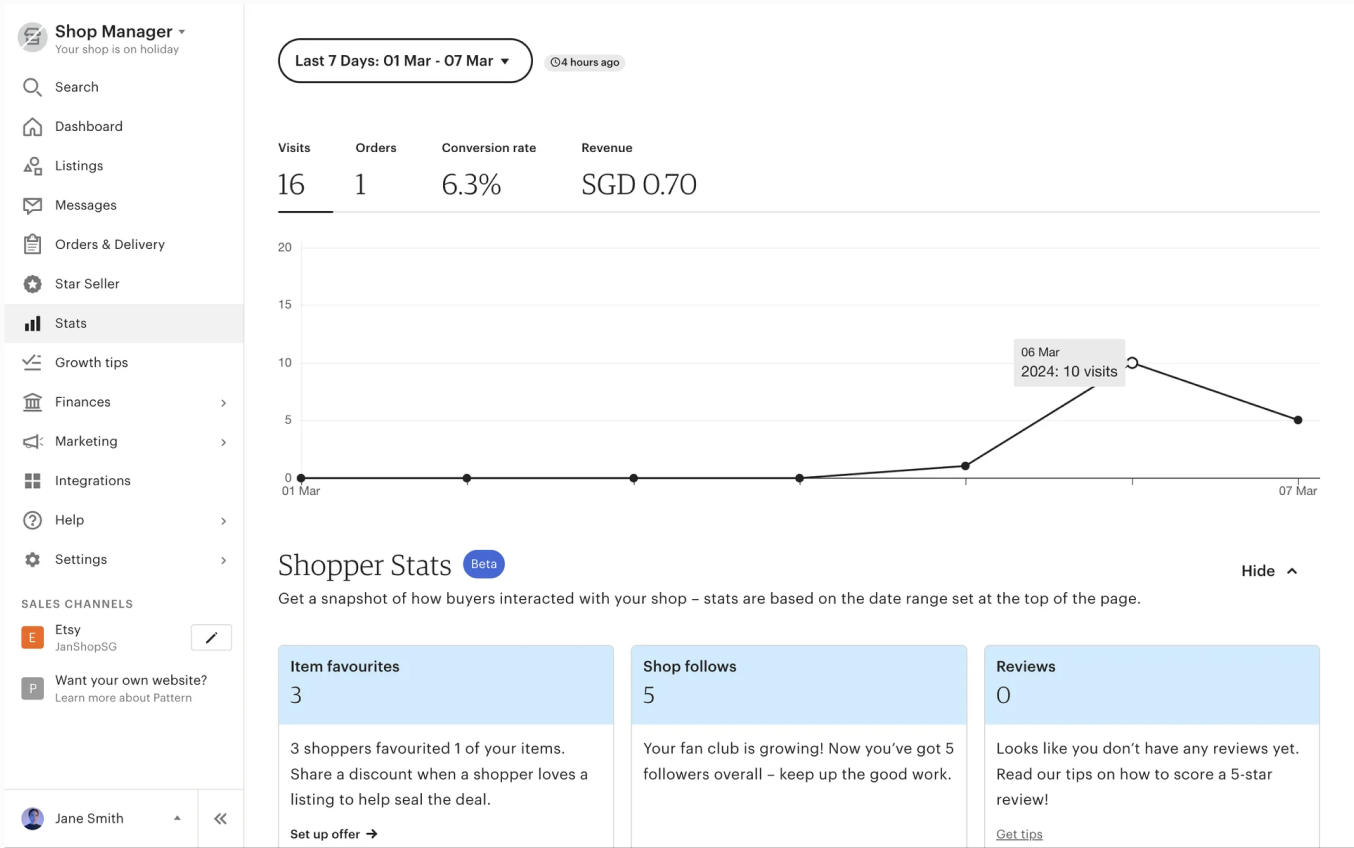Expand the Finances submenu arrow
Image resolution: width=1354 pixels, height=848 pixels.
tap(223, 403)
